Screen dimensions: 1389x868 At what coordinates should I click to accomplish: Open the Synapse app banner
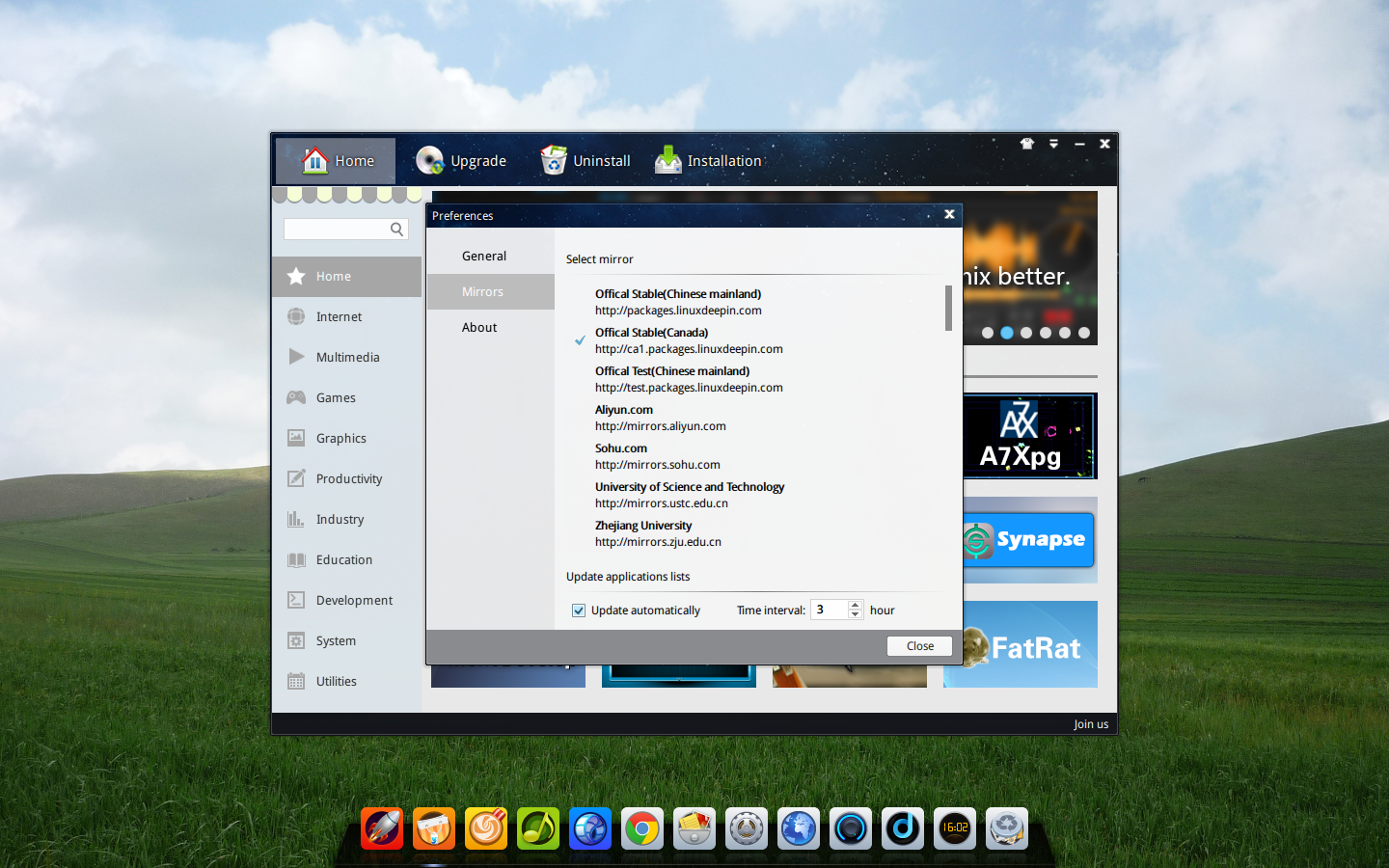[x=1030, y=540]
